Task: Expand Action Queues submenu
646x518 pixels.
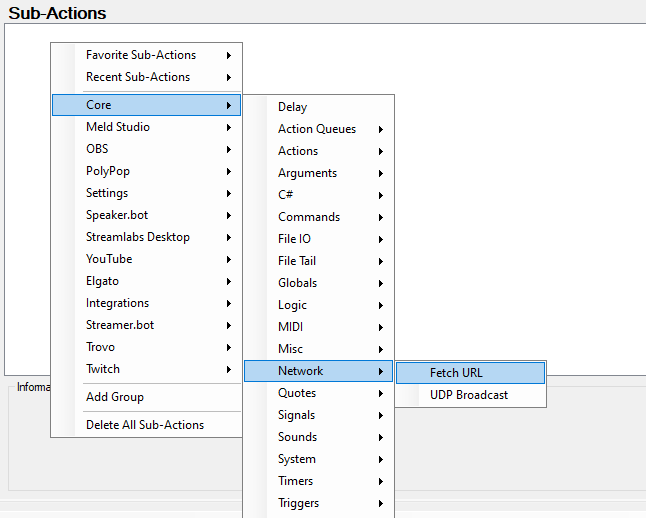Action: [x=317, y=129]
